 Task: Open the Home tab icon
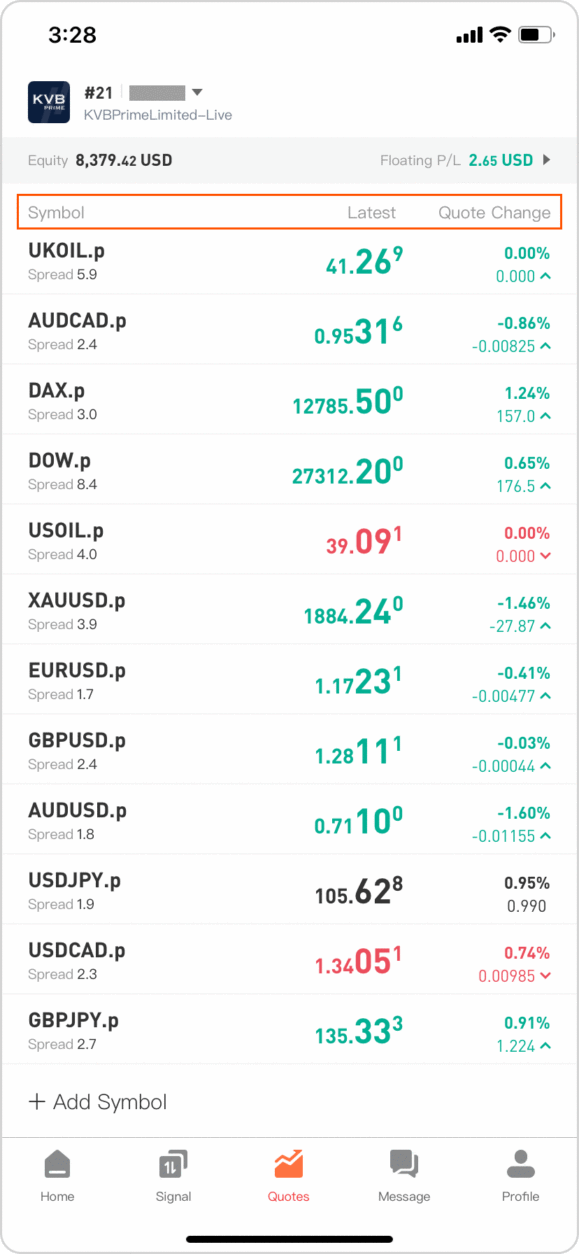[57, 1164]
